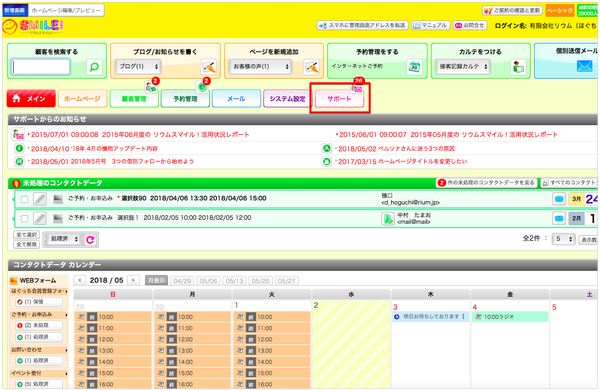Expand the お問い合わせ sidebar section
Screen dimensions: 600x391
pyautogui.click(x=39, y=350)
